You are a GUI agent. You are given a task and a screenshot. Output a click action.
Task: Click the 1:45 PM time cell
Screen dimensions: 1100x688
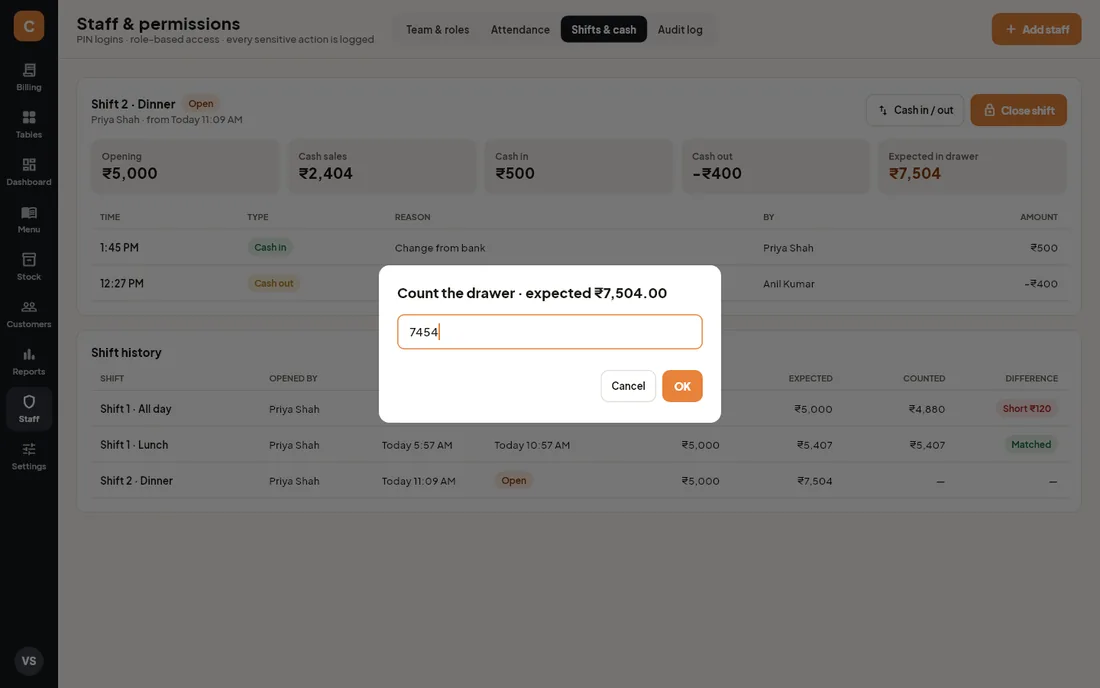click(x=119, y=248)
